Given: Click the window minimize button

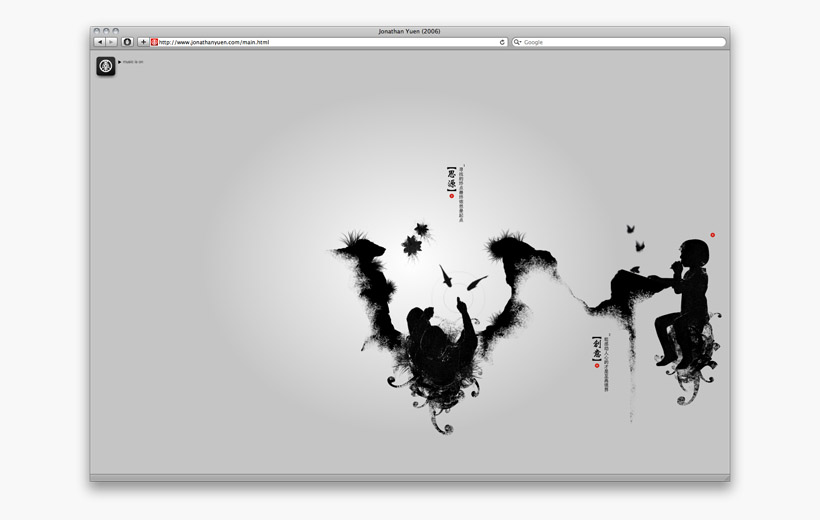Looking at the screenshot, I should pyautogui.click(x=106, y=31).
